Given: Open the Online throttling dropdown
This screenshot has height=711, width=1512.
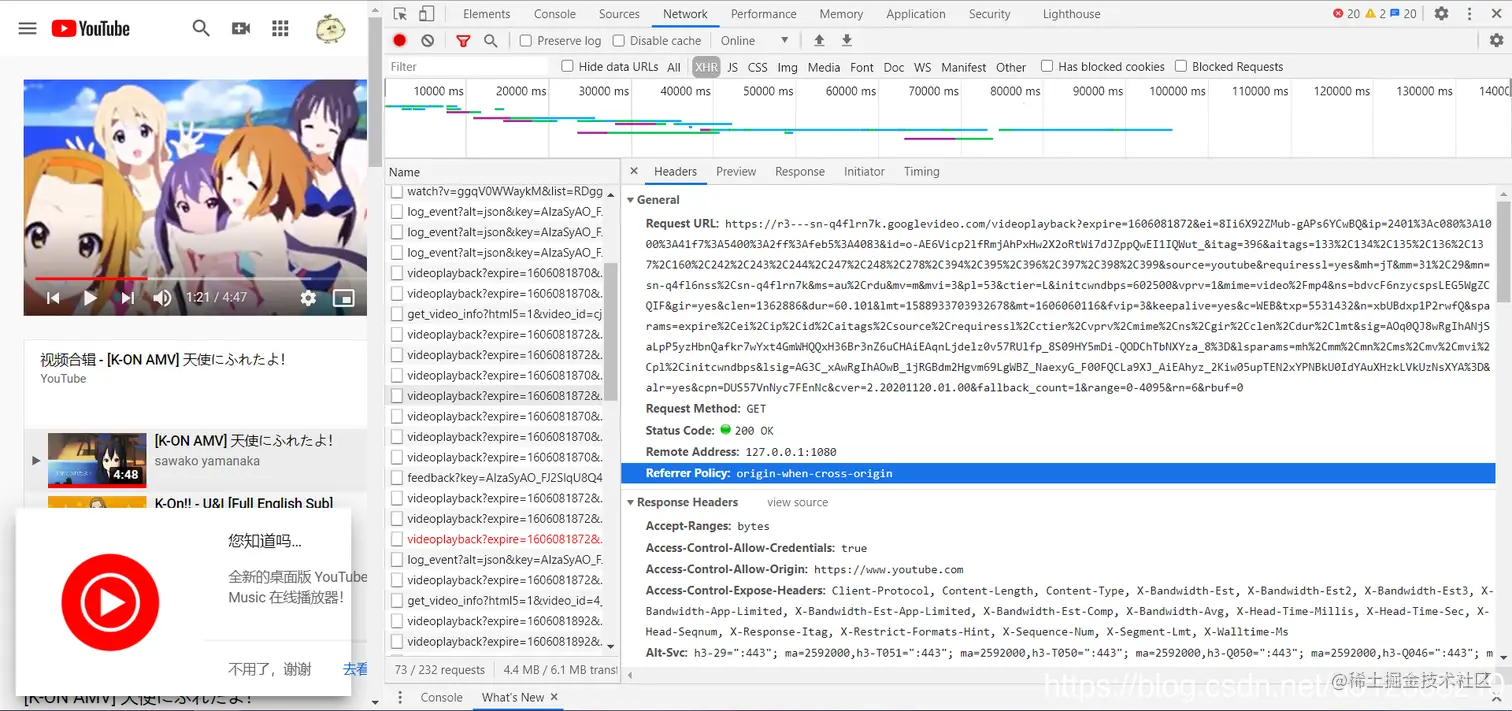Looking at the screenshot, I should point(755,41).
